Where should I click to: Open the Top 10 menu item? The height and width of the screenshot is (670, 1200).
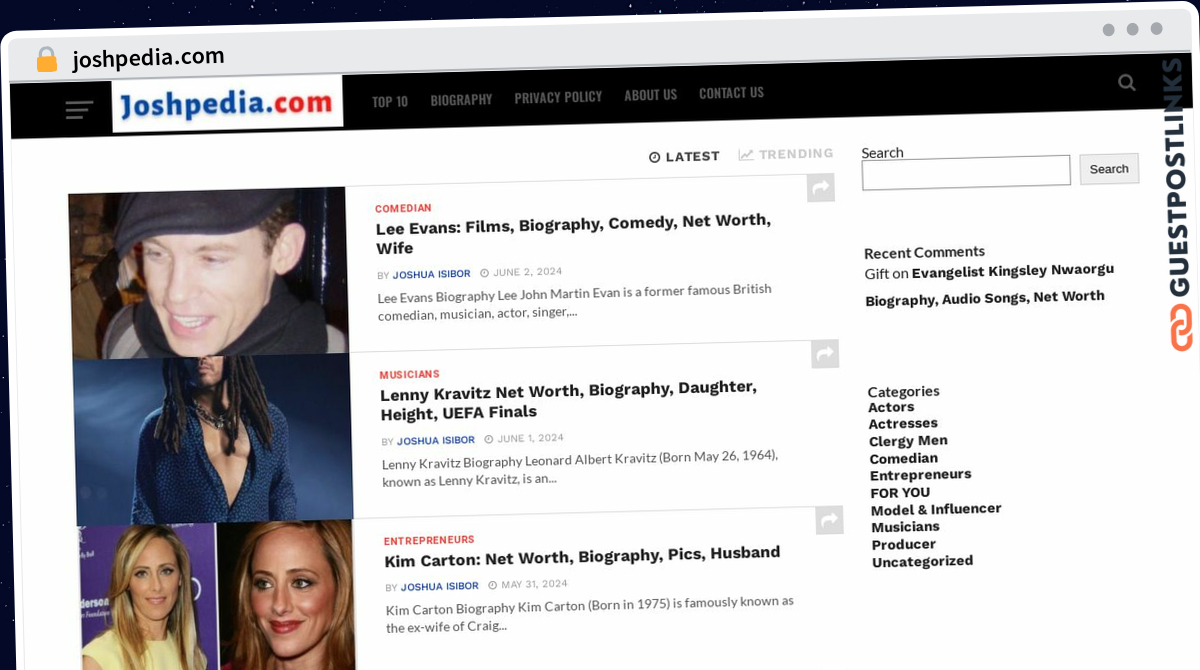[390, 101]
